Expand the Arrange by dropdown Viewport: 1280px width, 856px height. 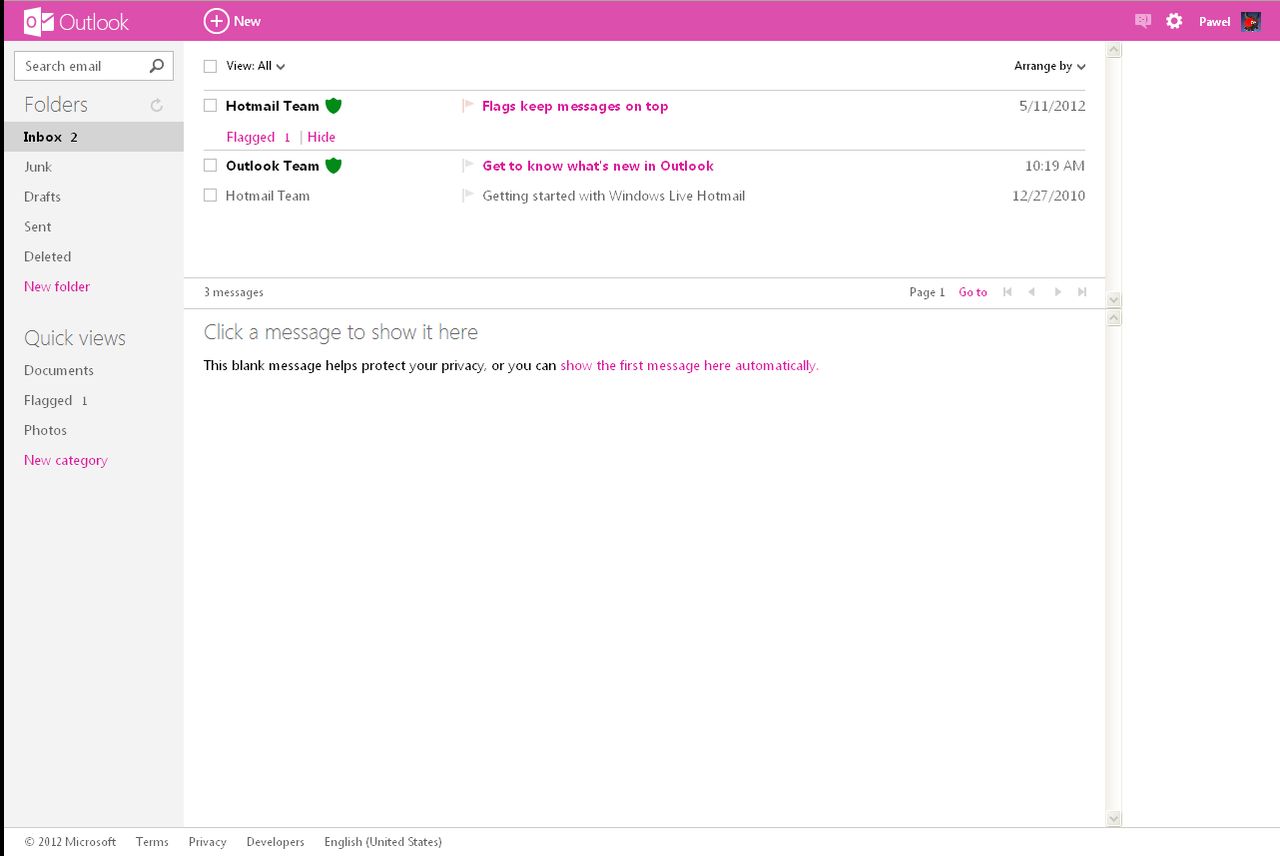pos(1050,66)
